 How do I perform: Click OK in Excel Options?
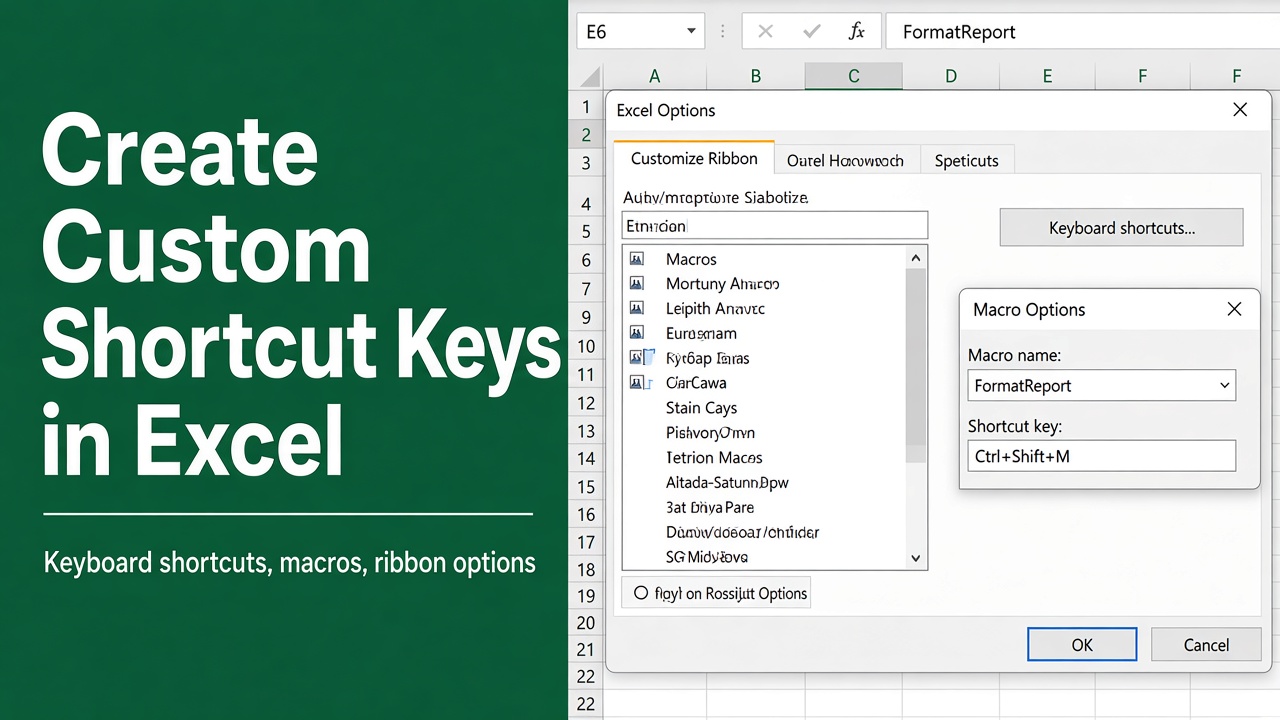point(1082,645)
